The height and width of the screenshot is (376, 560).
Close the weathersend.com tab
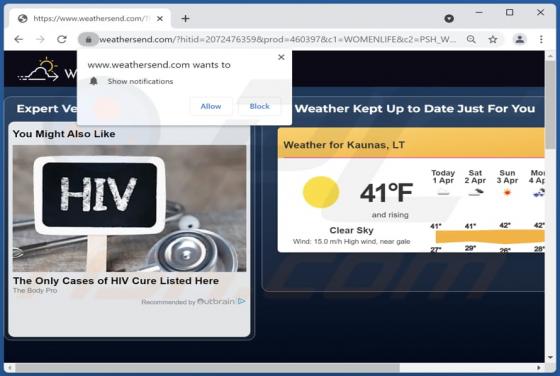click(160, 19)
